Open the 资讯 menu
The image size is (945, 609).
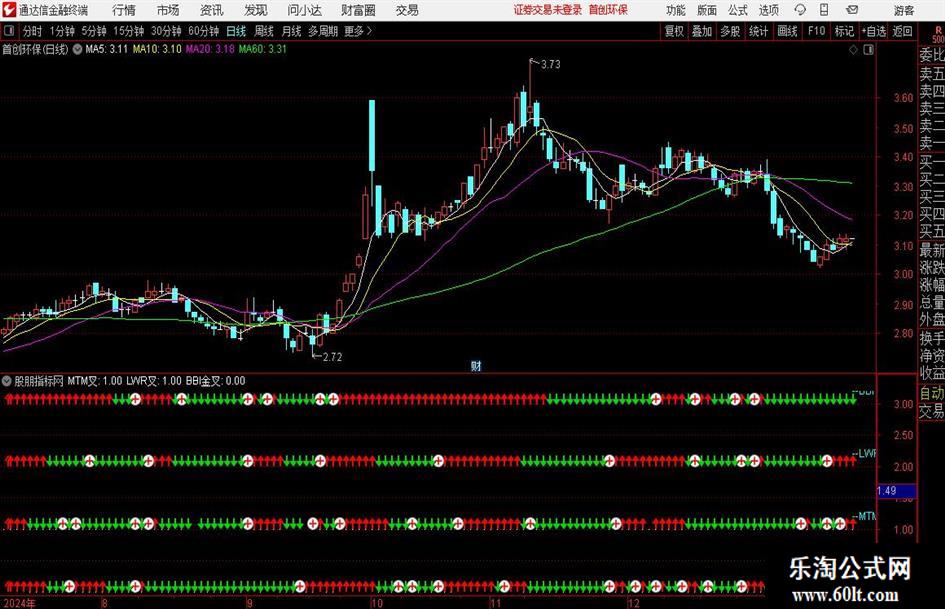(x=212, y=10)
